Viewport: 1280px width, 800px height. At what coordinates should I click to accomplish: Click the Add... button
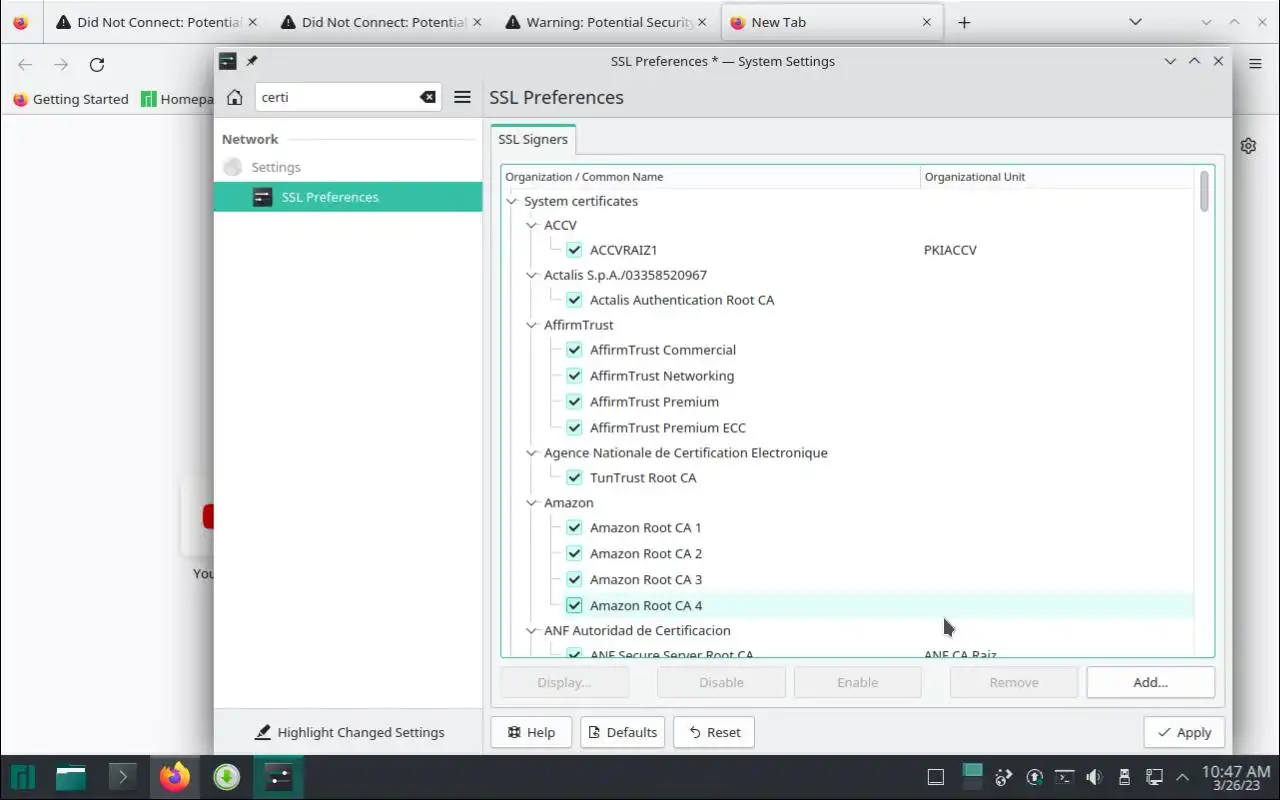(1150, 682)
